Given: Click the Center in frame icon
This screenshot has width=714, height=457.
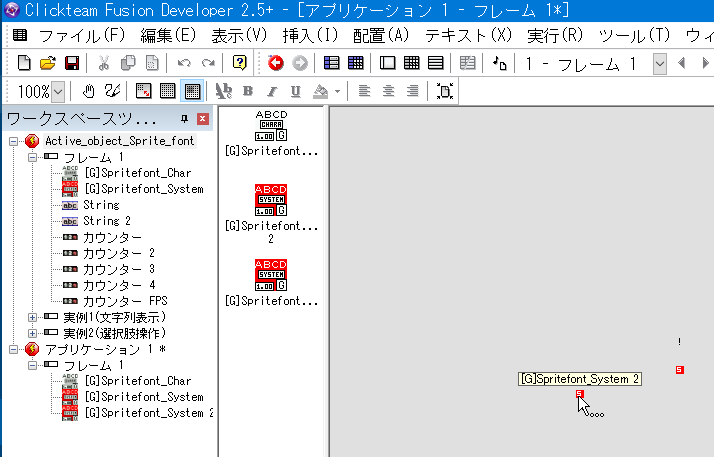Looking at the screenshot, I should point(445,91).
